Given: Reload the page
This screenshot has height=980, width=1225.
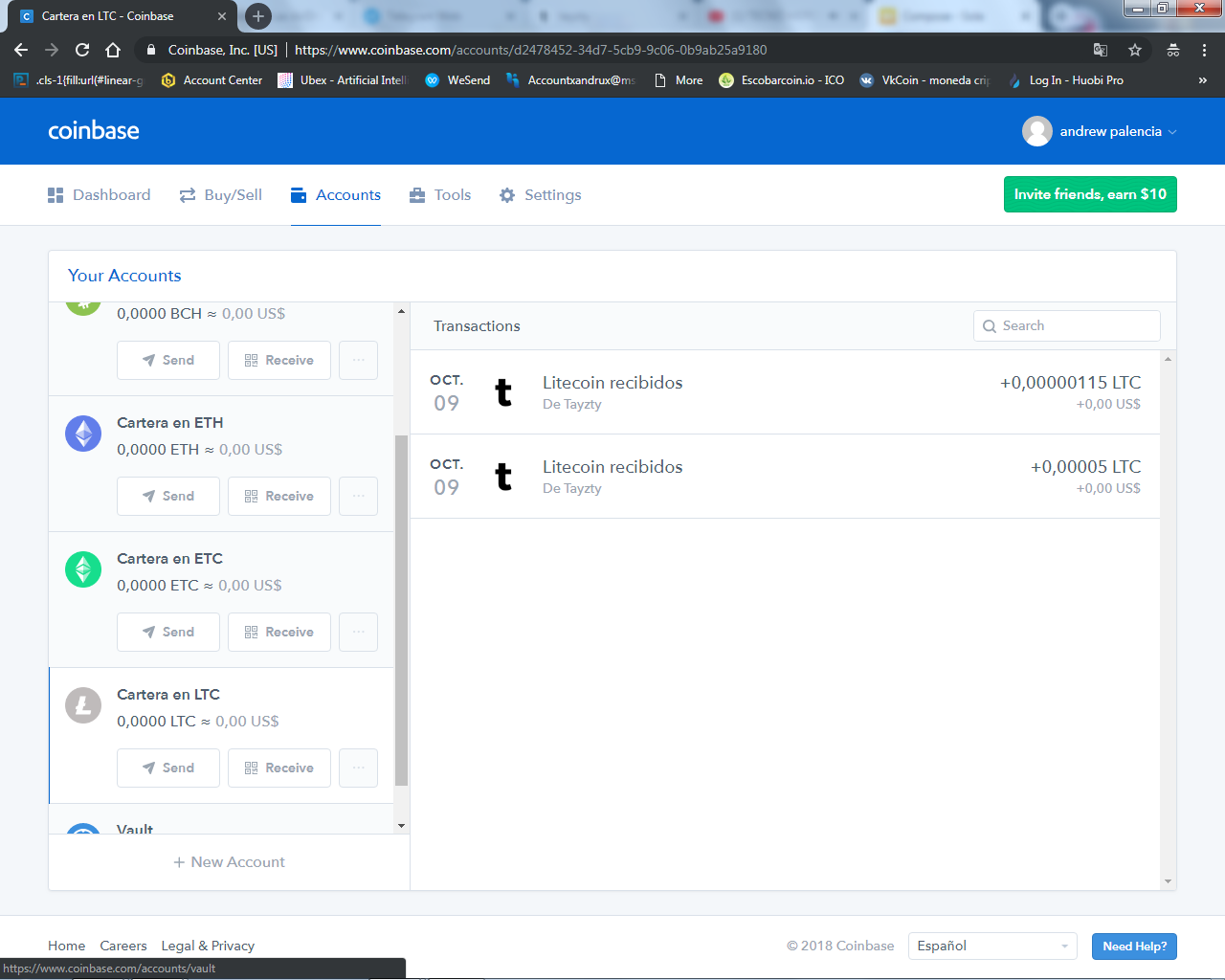Looking at the screenshot, I should click(82, 50).
